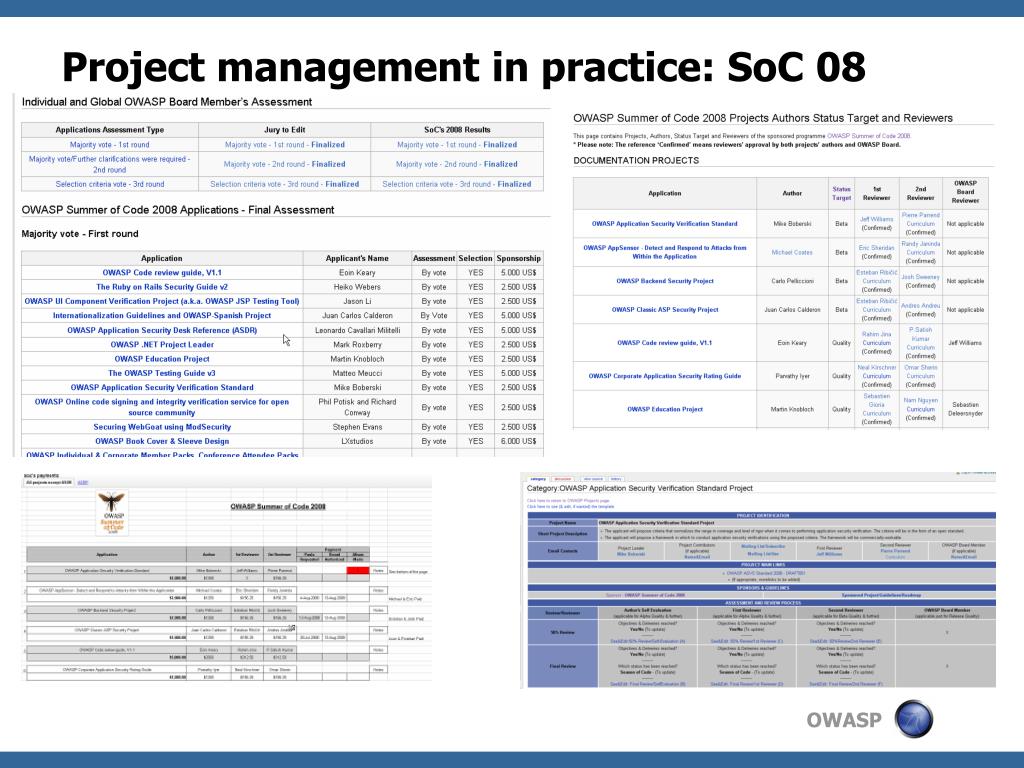Open Jury to Edit 'Majority vote - 2nd round - Finalized'
The height and width of the screenshot is (768, 1024).
pyautogui.click(x=285, y=165)
